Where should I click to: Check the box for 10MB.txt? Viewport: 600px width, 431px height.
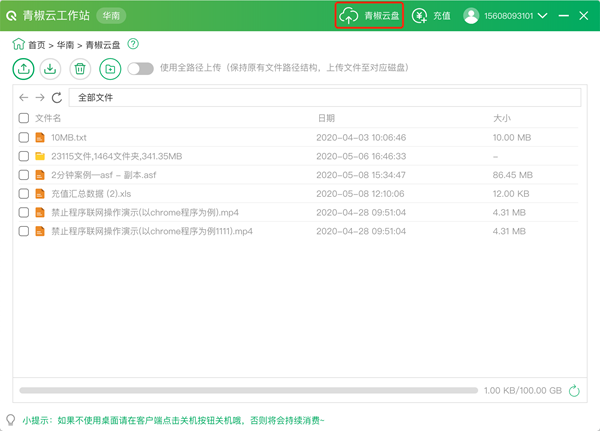(x=24, y=137)
